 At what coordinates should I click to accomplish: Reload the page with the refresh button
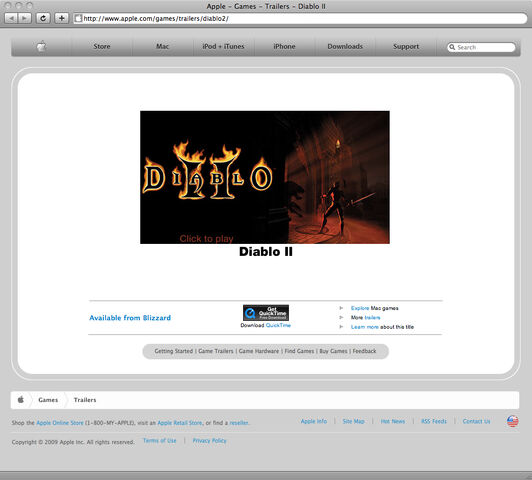(x=43, y=18)
